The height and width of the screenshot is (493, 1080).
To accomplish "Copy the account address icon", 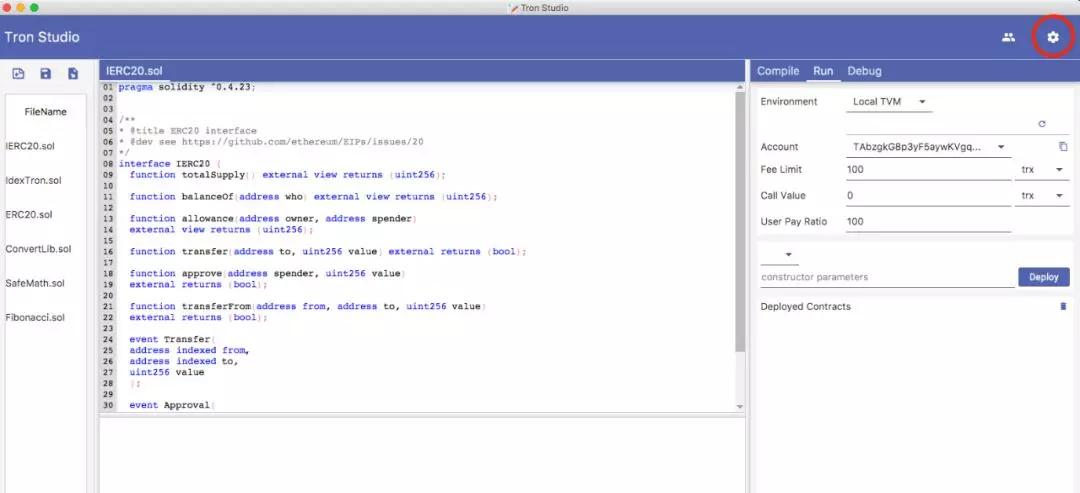I will pos(1063,147).
